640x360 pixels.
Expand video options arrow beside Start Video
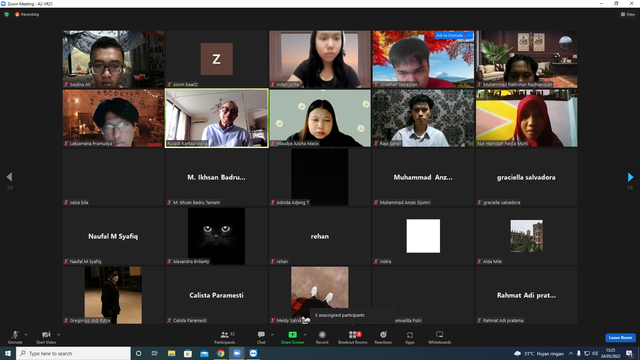point(59,335)
